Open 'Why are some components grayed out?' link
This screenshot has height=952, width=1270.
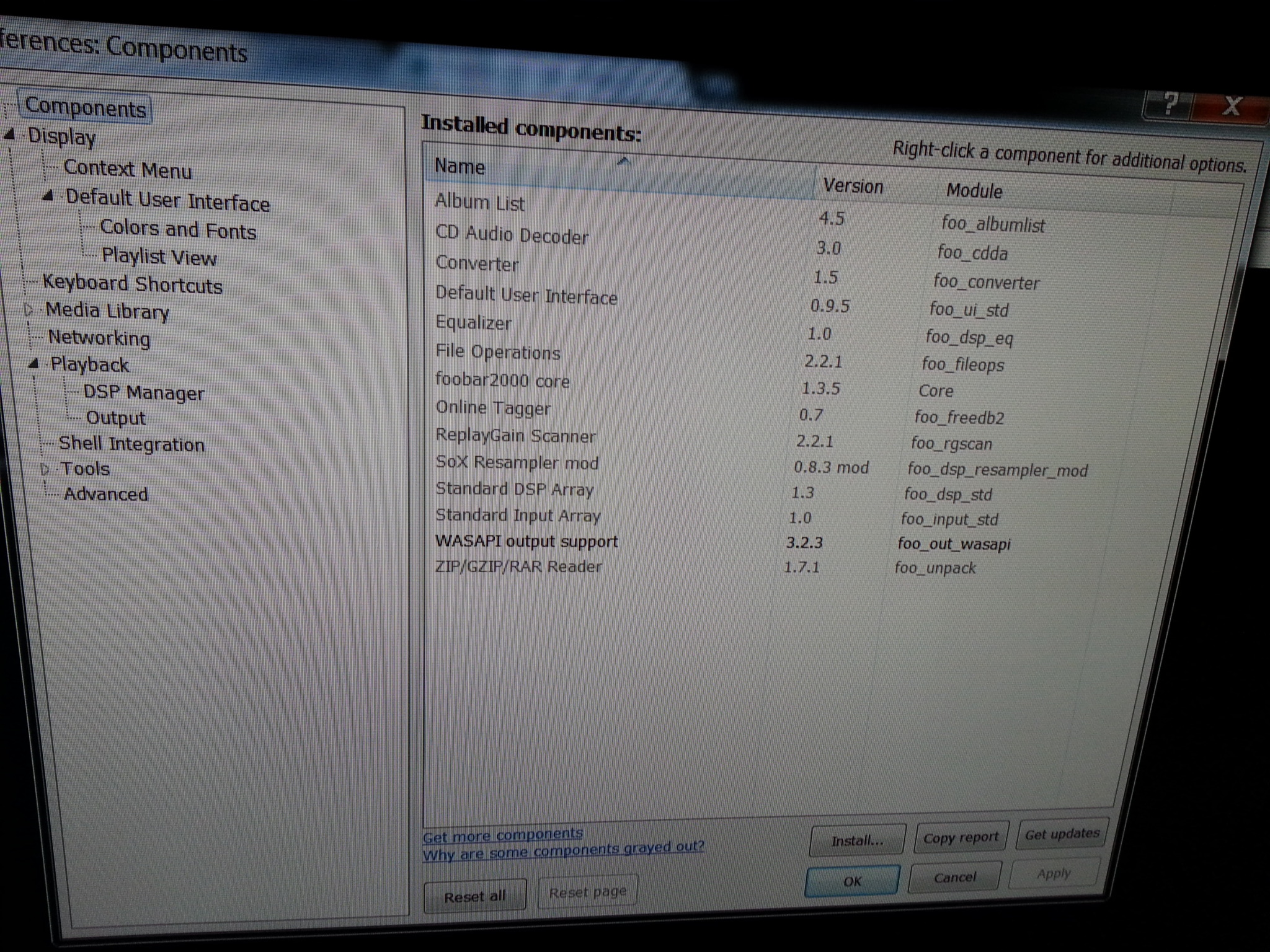point(563,850)
